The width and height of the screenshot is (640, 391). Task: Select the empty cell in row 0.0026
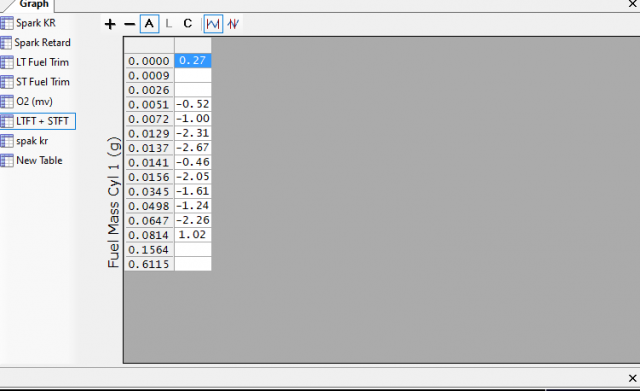tap(193, 90)
